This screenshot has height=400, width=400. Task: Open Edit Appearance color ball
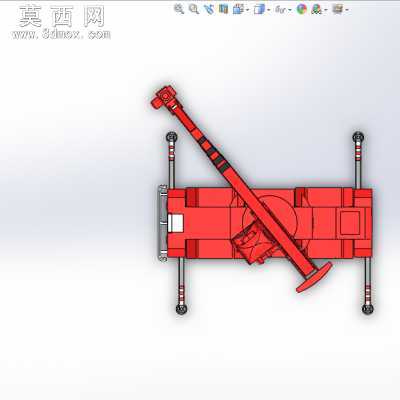point(302,9)
